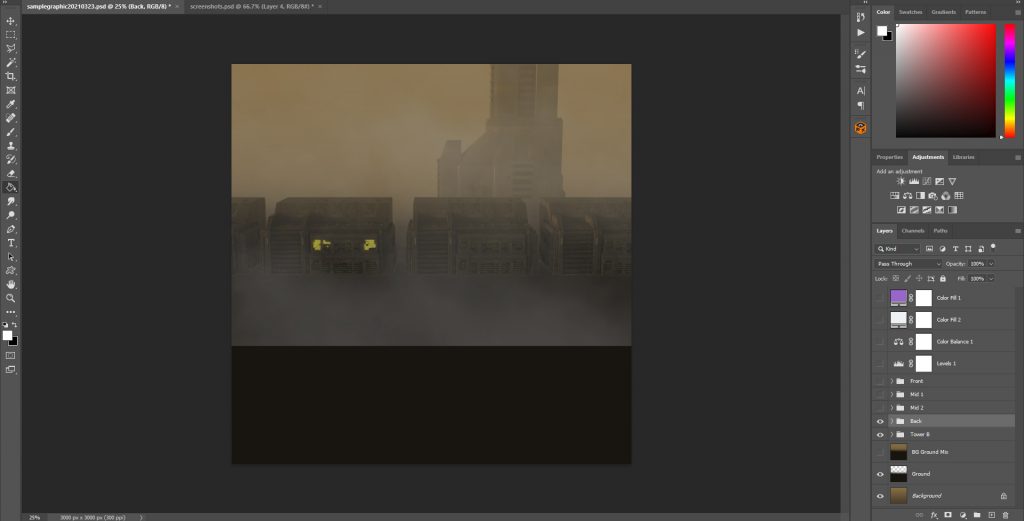Image resolution: width=1024 pixels, height=521 pixels.
Task: Add a Vibrance adjustment
Action: point(952,182)
